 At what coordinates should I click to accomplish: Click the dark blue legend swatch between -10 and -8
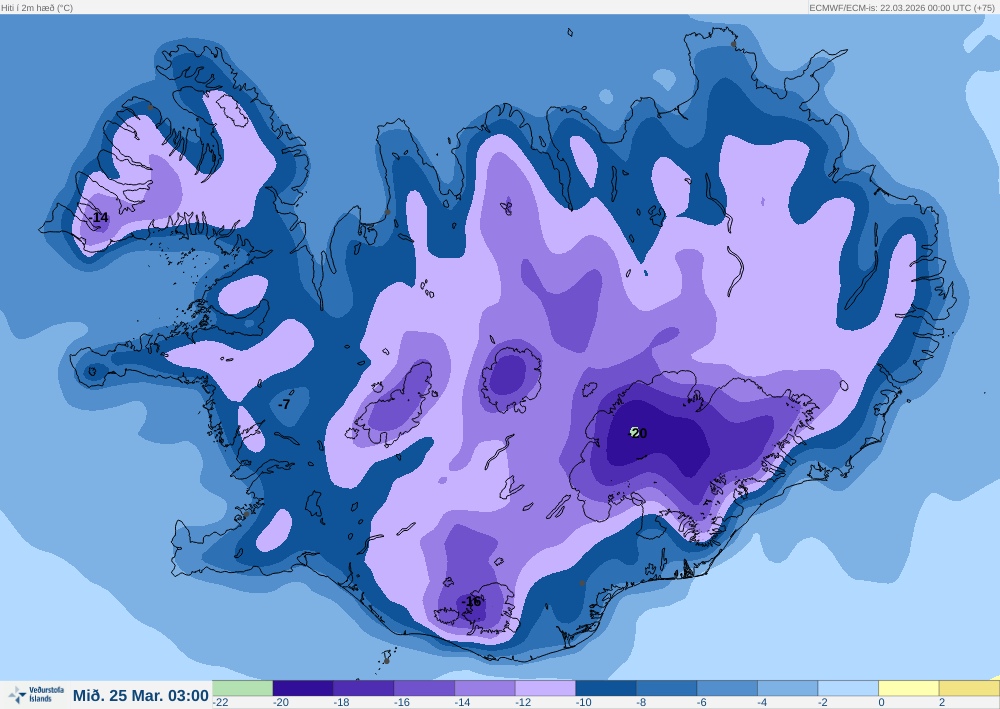click(606, 688)
